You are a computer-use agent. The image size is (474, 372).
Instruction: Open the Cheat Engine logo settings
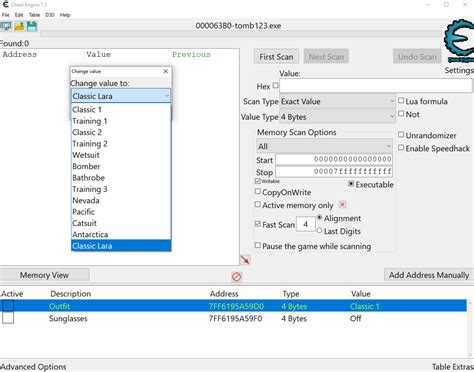[460, 42]
